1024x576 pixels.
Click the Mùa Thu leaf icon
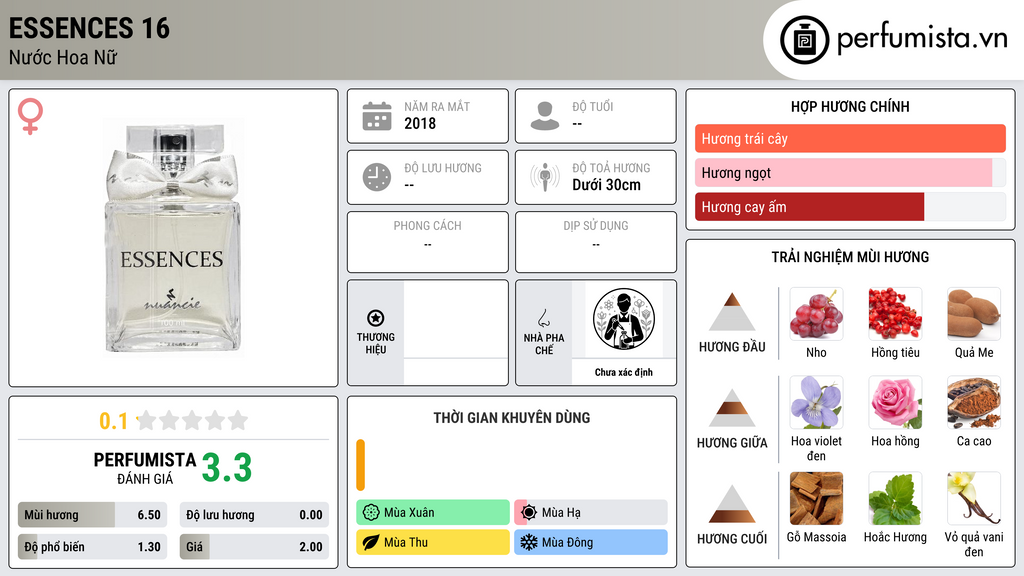pos(371,542)
